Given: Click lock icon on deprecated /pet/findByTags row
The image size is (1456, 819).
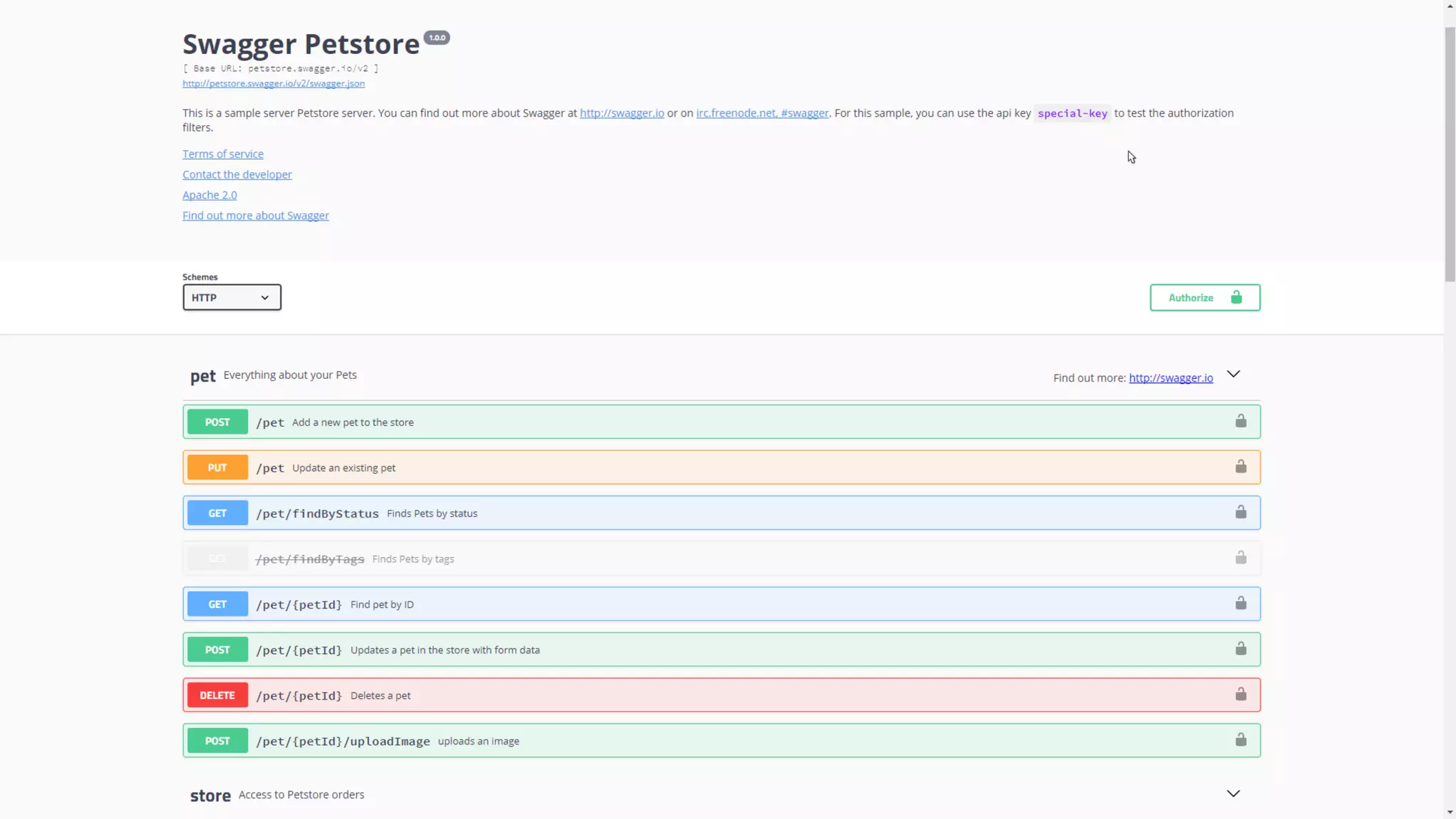Looking at the screenshot, I should (1241, 558).
